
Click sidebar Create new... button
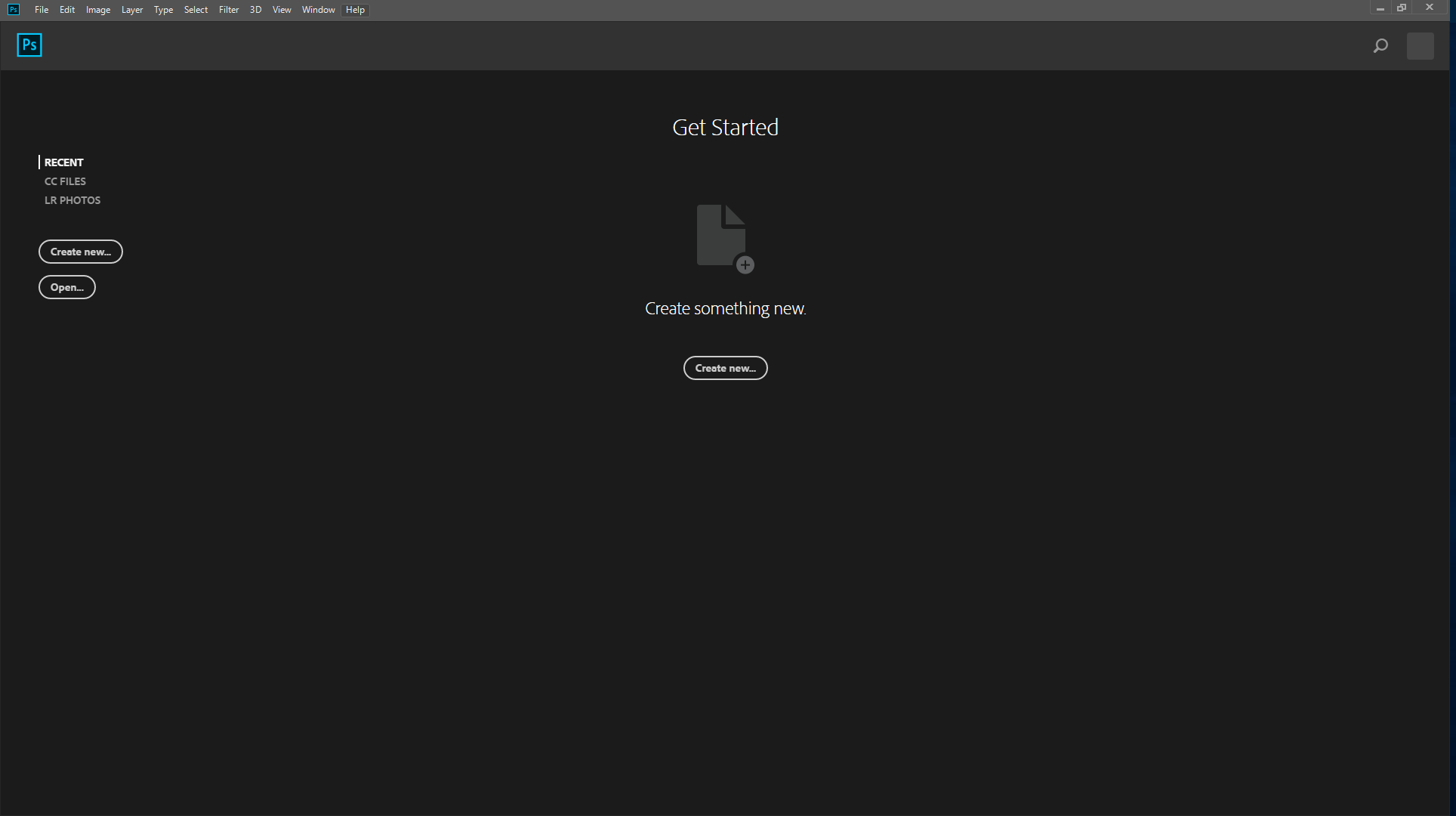(81, 252)
